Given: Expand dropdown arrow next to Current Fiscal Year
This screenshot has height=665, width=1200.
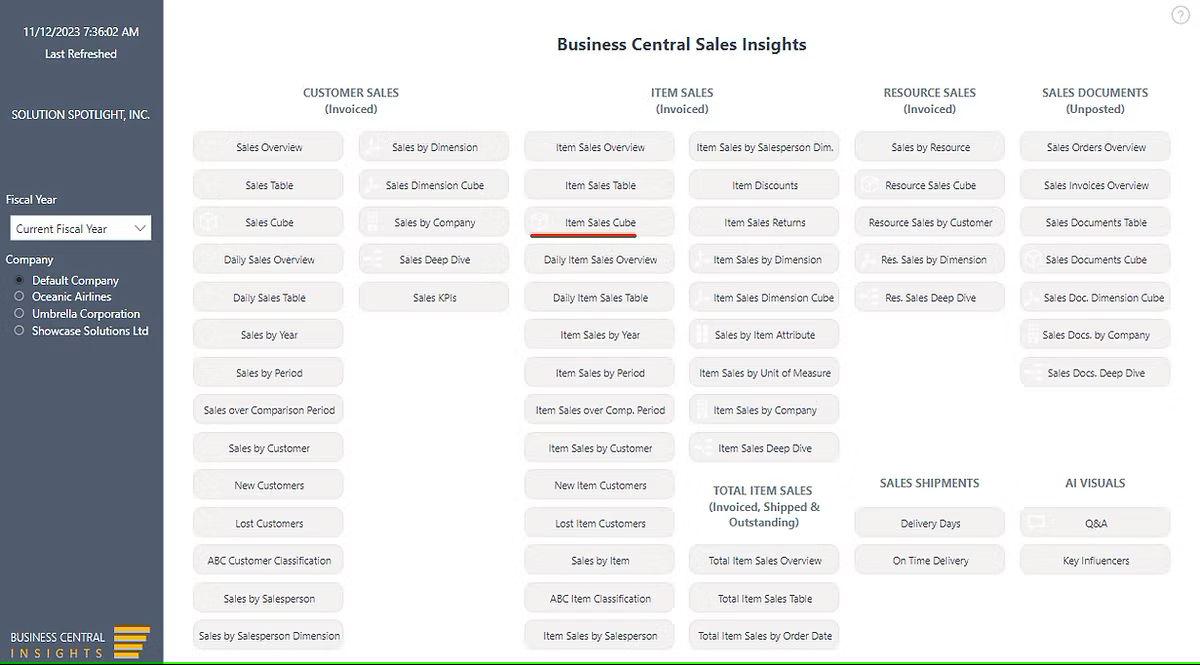Looking at the screenshot, I should pos(140,229).
